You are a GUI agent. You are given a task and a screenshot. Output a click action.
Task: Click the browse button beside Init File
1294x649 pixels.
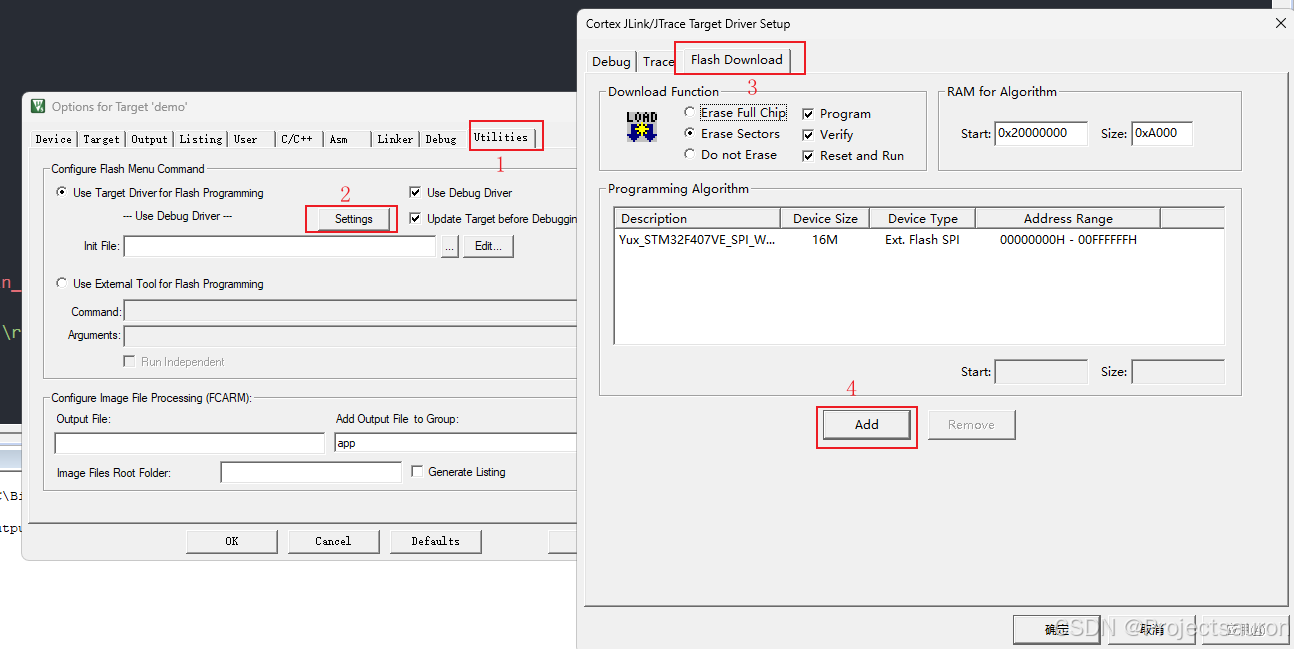tap(449, 246)
